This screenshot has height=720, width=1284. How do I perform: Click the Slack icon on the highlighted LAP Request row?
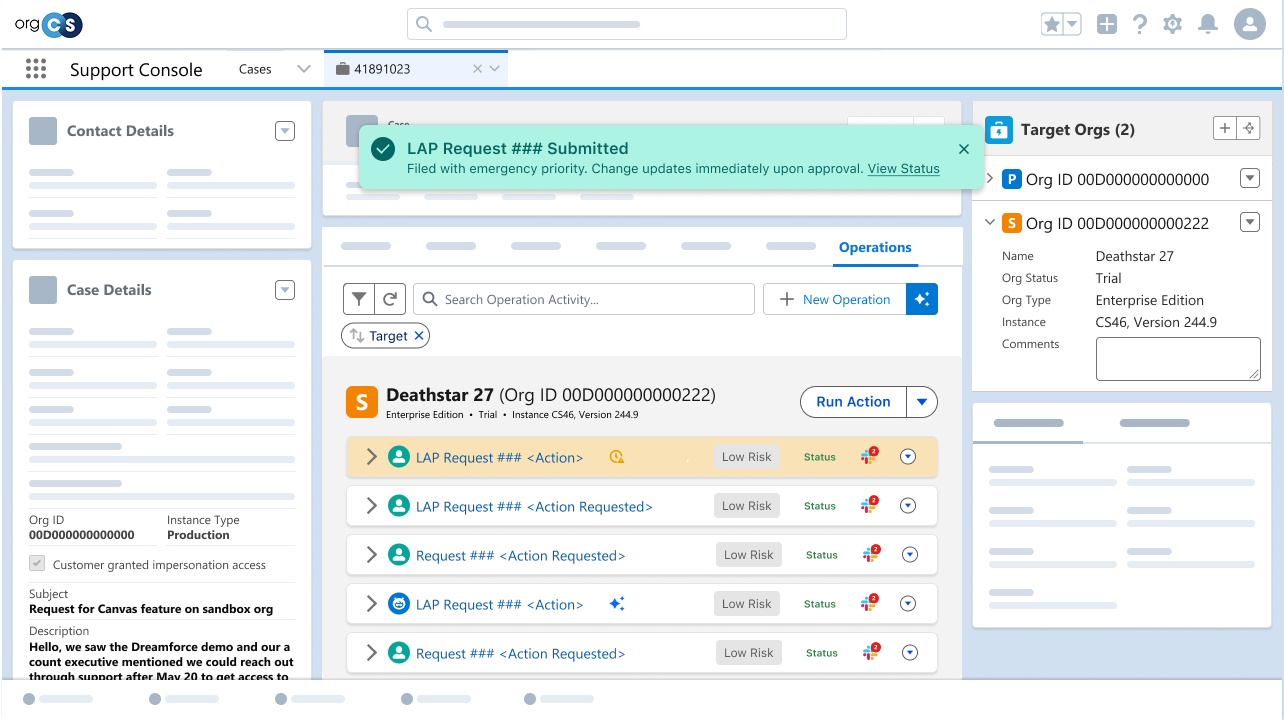click(x=869, y=457)
